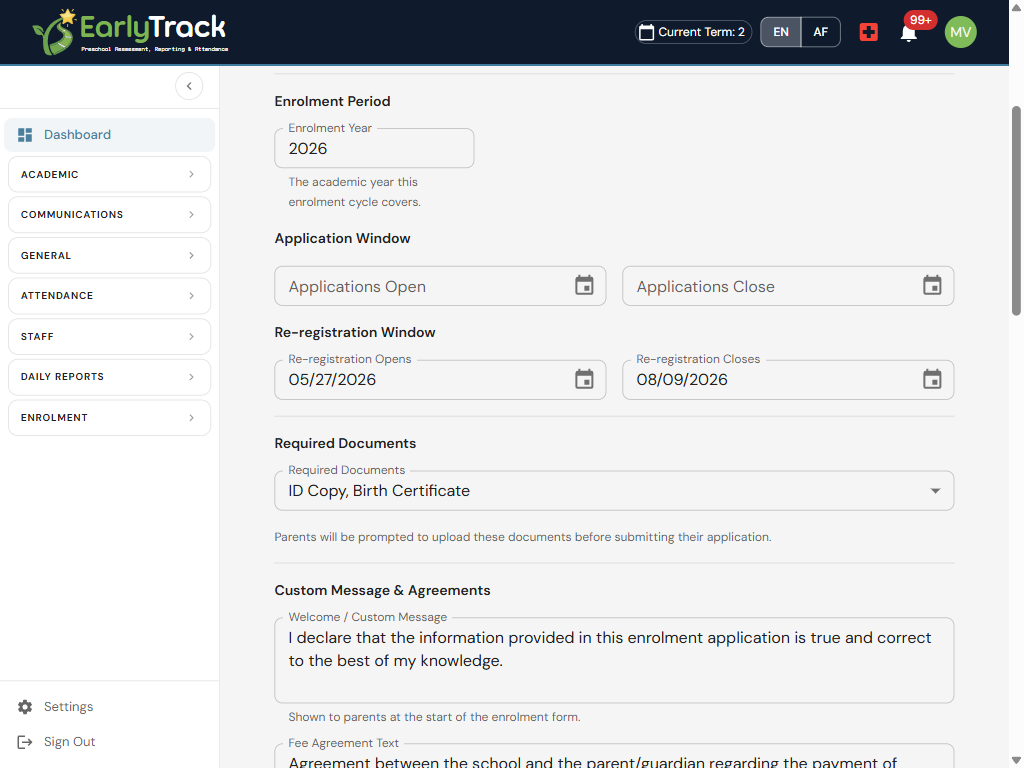Click the Custom Message & Agreements heading
Screen dimensions: 1024x768
(x=382, y=590)
